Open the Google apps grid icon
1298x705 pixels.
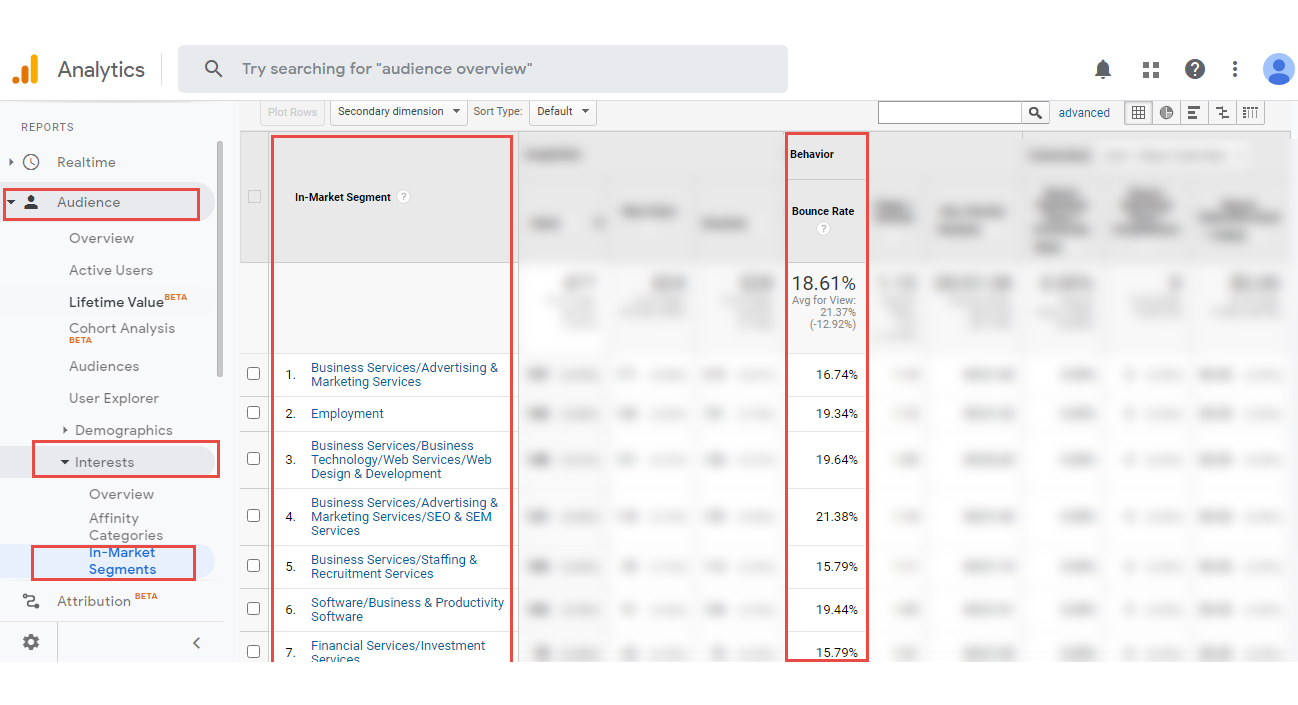coord(1151,69)
